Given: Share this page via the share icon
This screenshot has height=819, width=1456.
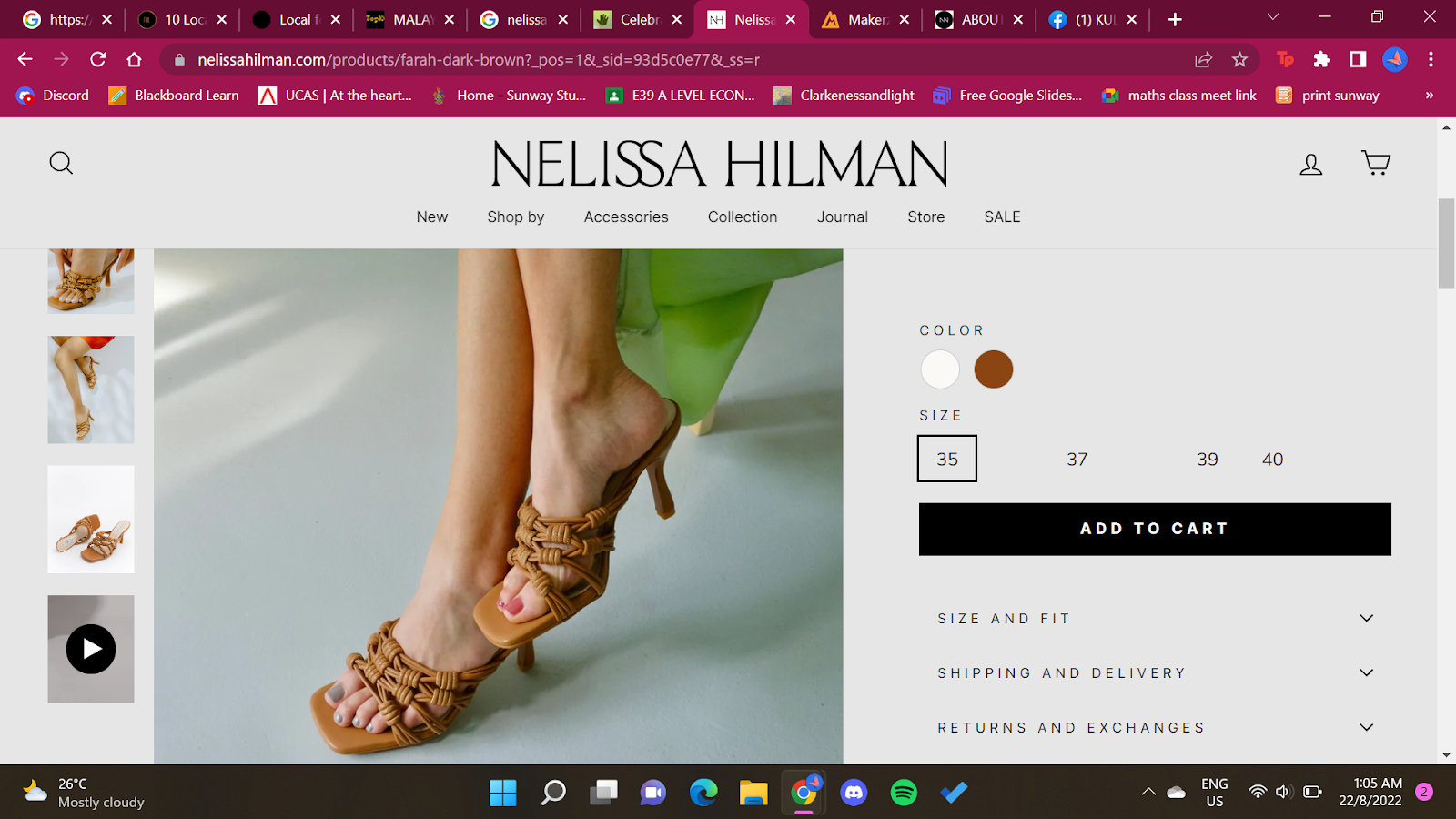Looking at the screenshot, I should click(1203, 59).
